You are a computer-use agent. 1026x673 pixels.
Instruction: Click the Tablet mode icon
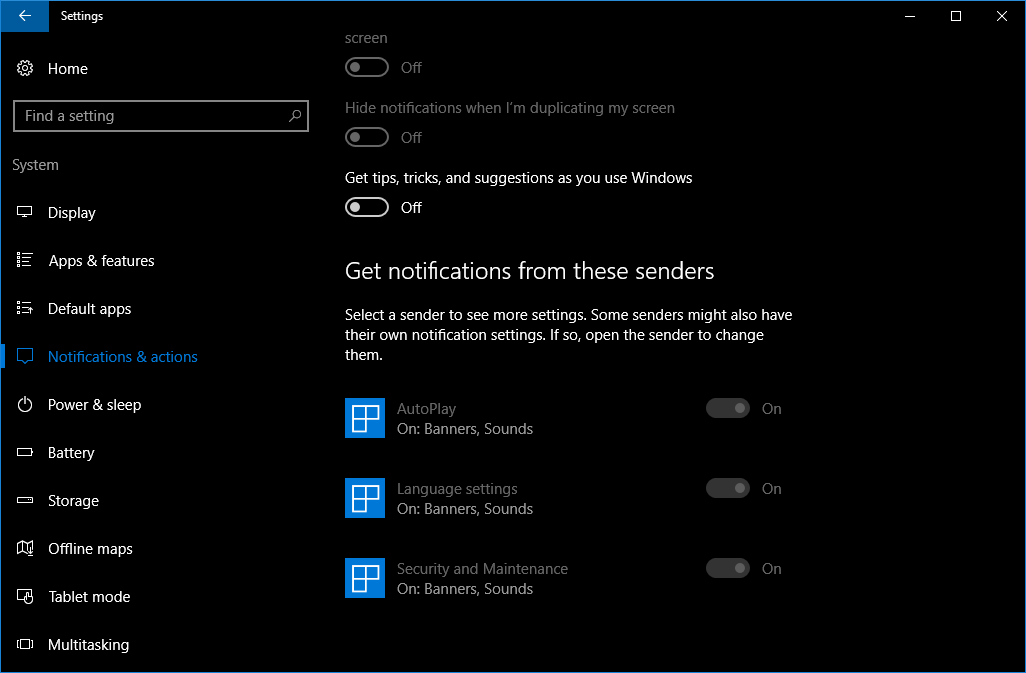[25, 596]
